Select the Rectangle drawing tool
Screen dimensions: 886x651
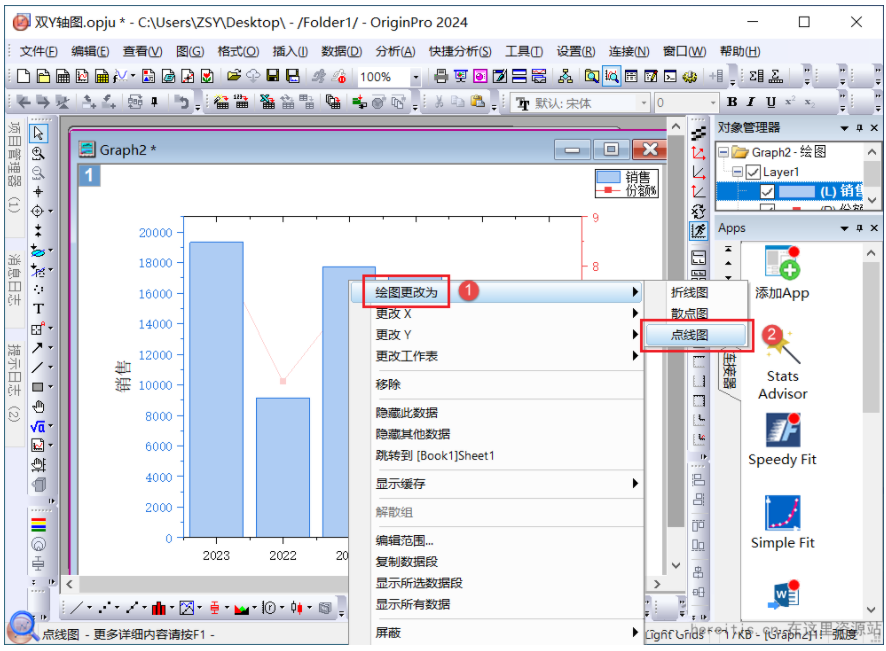[x=37, y=387]
